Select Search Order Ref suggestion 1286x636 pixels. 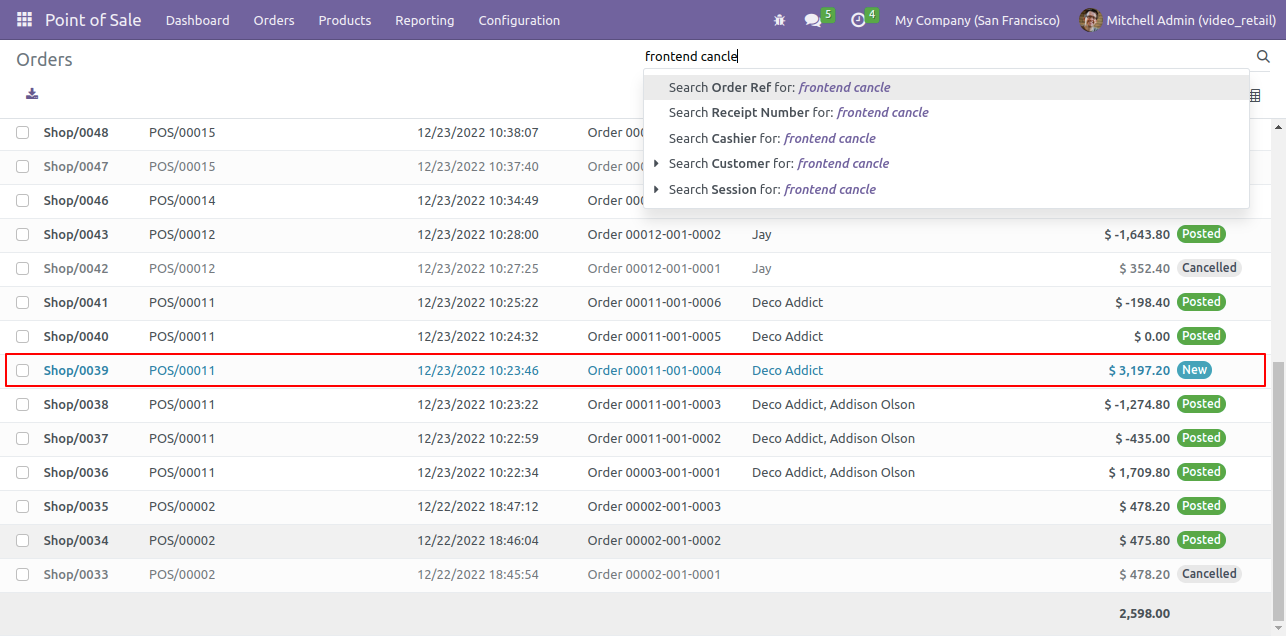tap(946, 87)
